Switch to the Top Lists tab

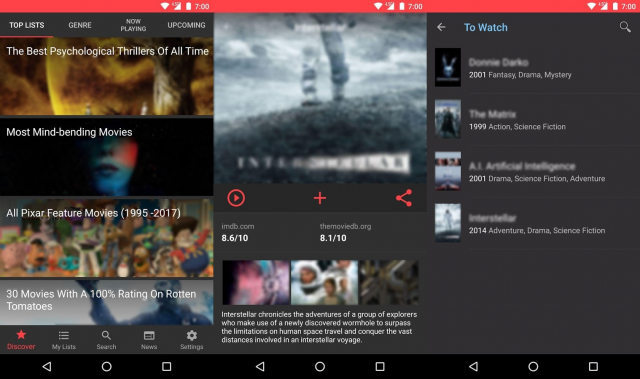click(27, 25)
